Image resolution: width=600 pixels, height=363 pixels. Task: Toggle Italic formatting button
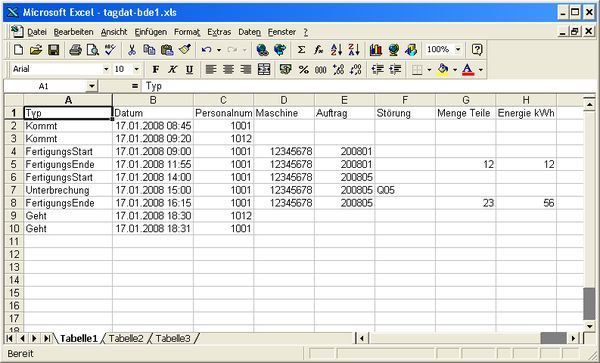click(x=173, y=70)
